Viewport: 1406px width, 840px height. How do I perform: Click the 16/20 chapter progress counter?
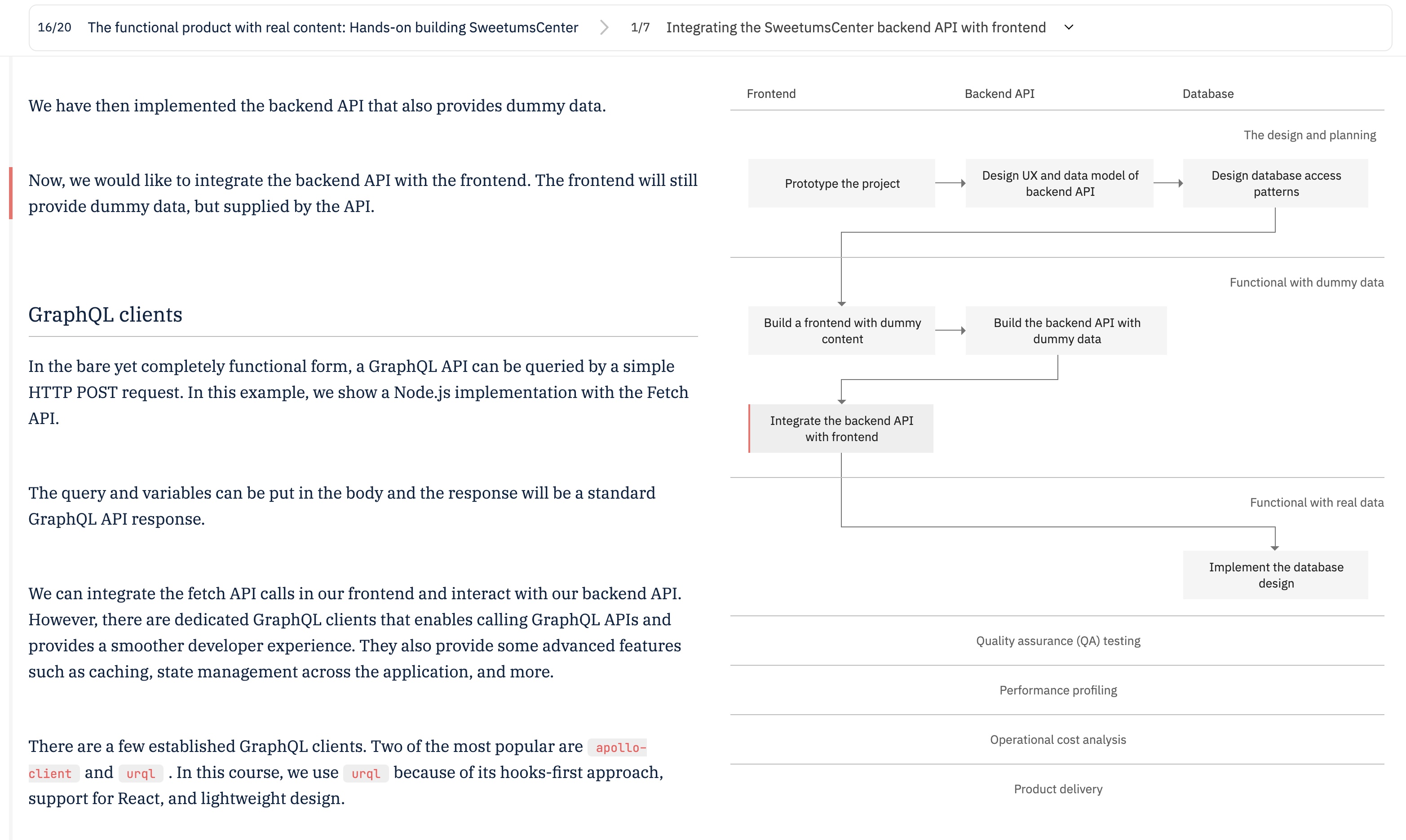coord(54,27)
